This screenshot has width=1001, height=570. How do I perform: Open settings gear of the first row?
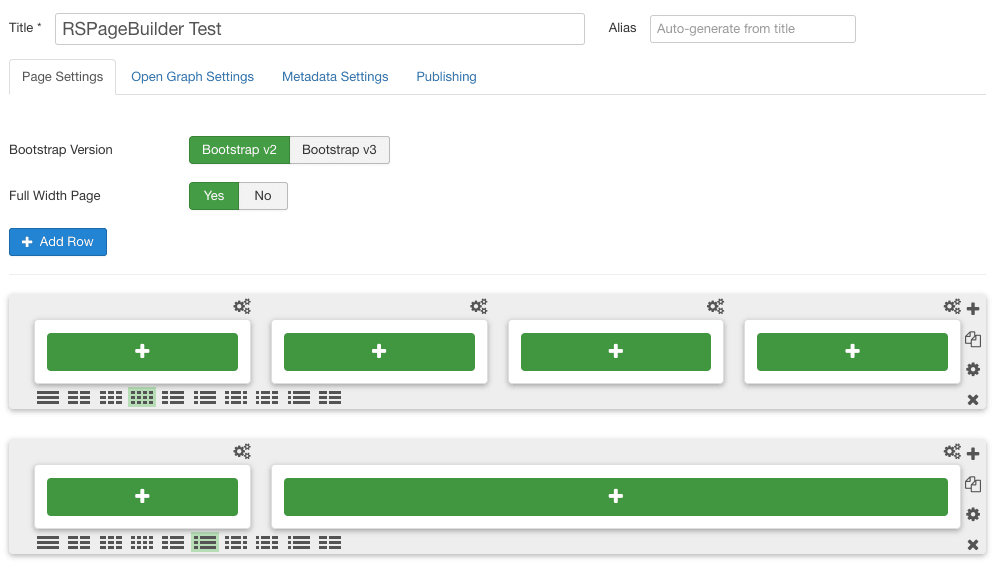(x=972, y=370)
